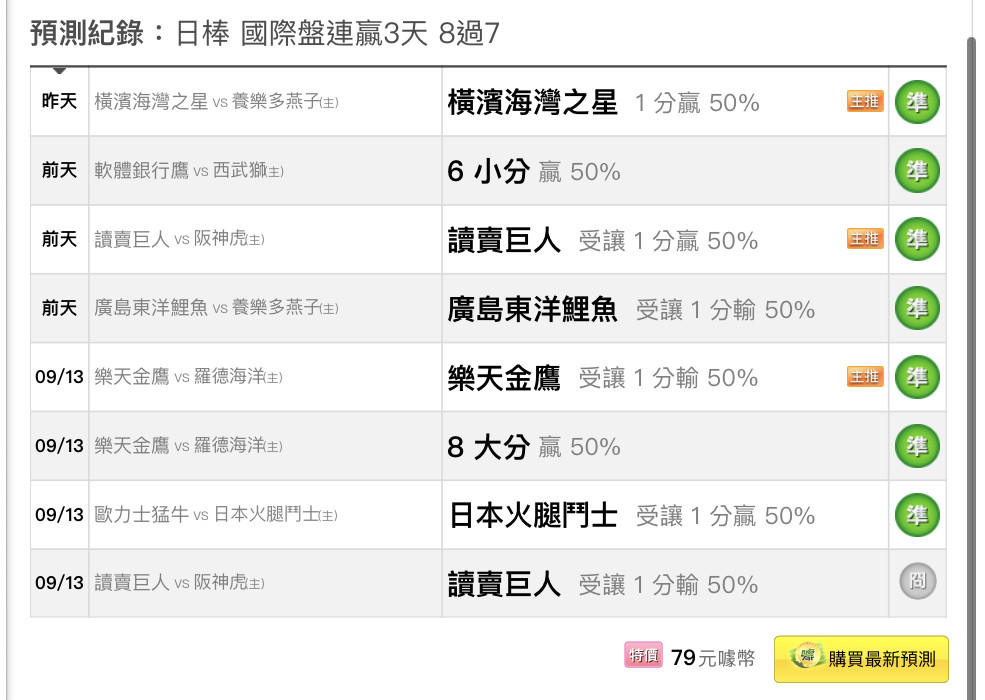Click green 準 icon for 橫濱海灣之星 prediction
Viewport: 985px width, 700px height.
coord(917,102)
